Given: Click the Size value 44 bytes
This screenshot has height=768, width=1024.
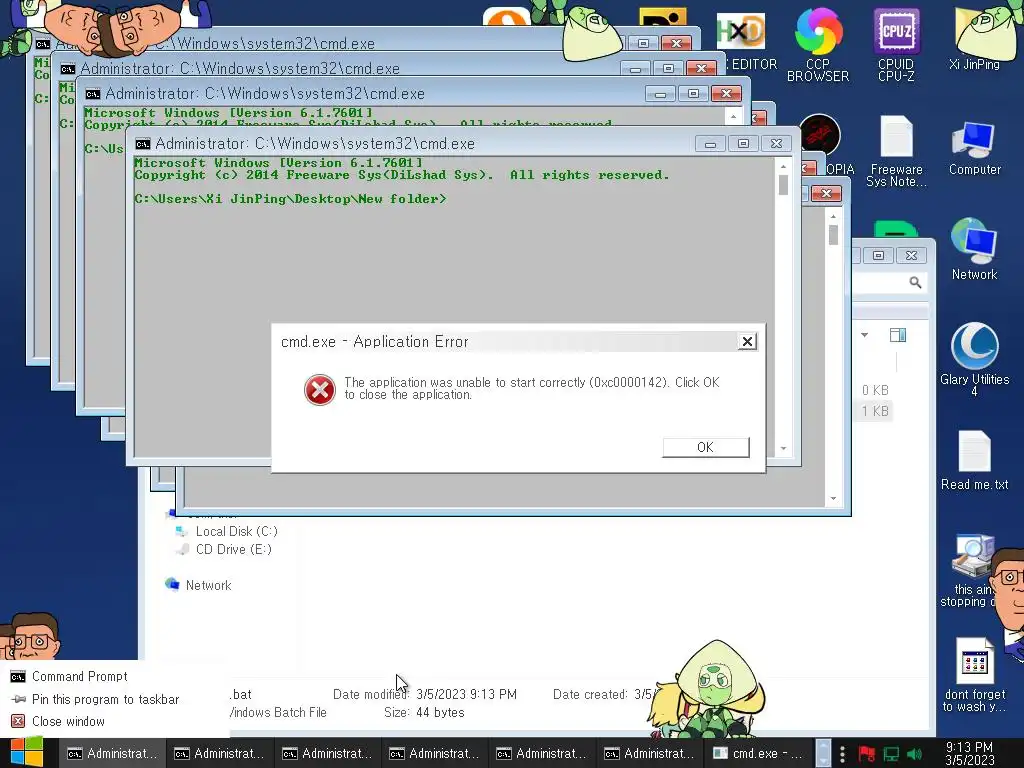Looking at the screenshot, I should pyautogui.click(x=440, y=712).
